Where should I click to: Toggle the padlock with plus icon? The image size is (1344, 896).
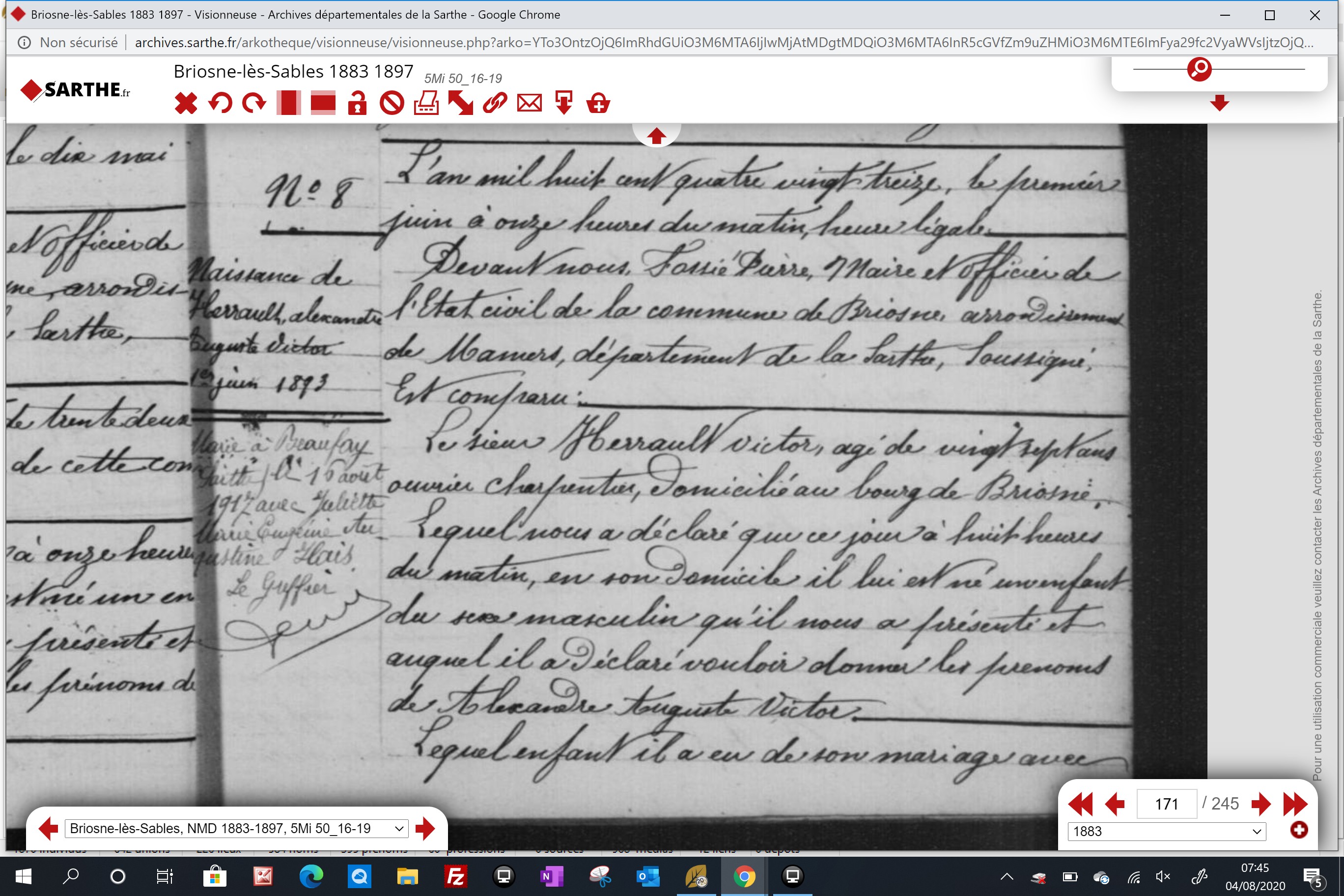(598, 104)
